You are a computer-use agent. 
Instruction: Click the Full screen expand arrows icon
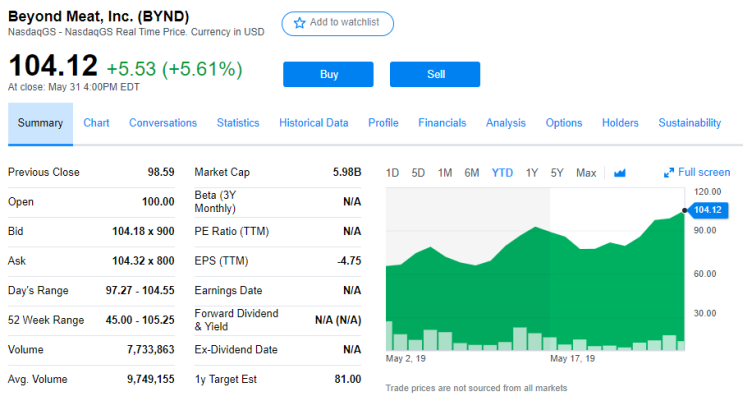click(669, 173)
